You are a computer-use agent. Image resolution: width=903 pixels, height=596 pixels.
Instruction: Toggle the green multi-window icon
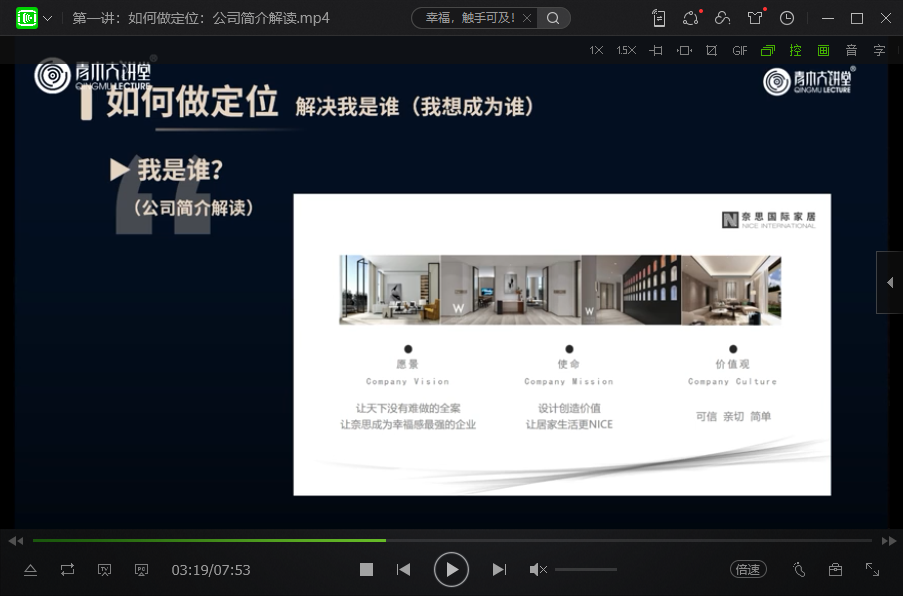[x=768, y=51]
